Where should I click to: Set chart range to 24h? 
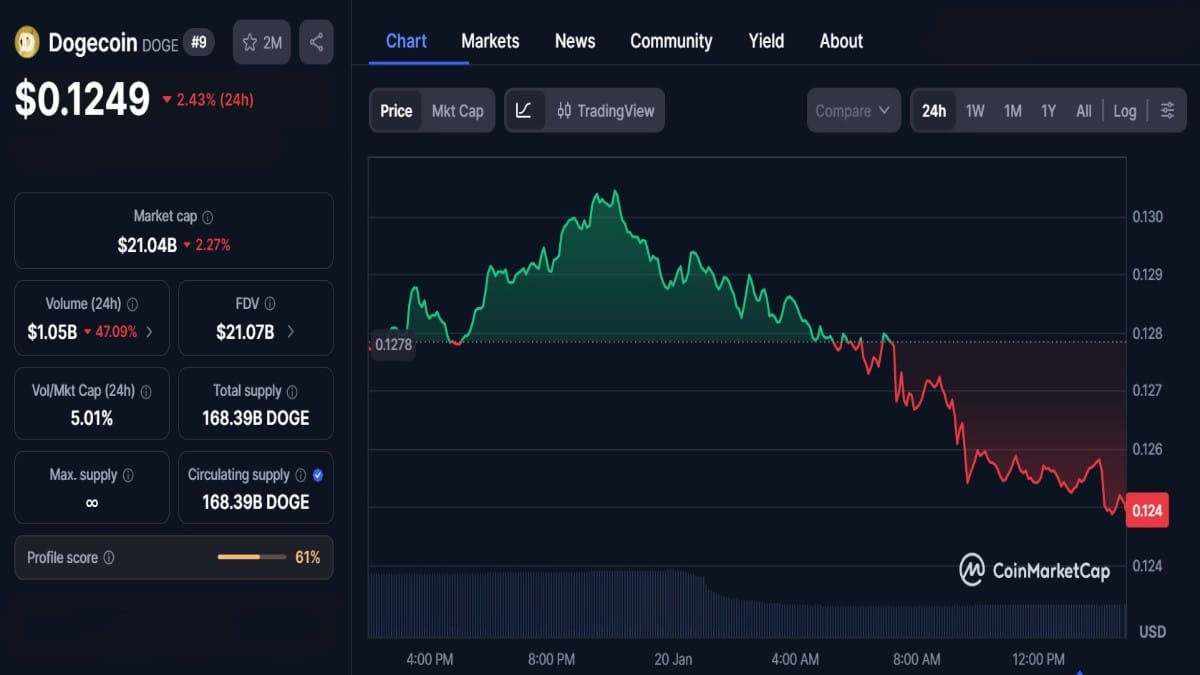pyautogui.click(x=934, y=111)
